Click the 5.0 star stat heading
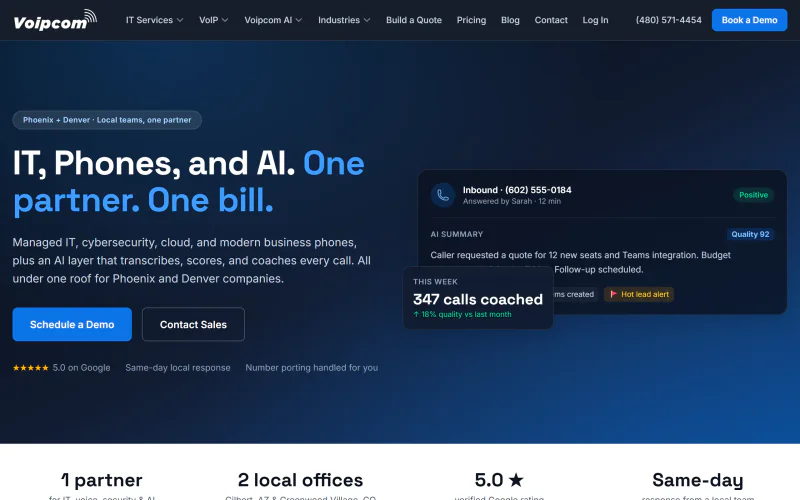Viewport: 800px width, 500px height. pyautogui.click(x=499, y=480)
